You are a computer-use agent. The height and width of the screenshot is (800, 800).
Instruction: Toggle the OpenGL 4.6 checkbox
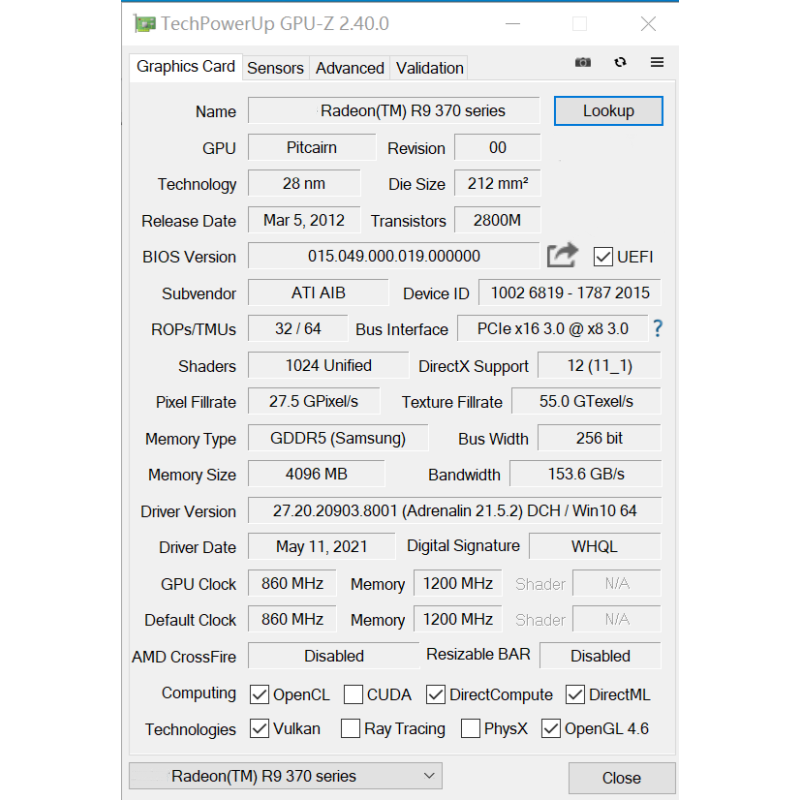(551, 728)
